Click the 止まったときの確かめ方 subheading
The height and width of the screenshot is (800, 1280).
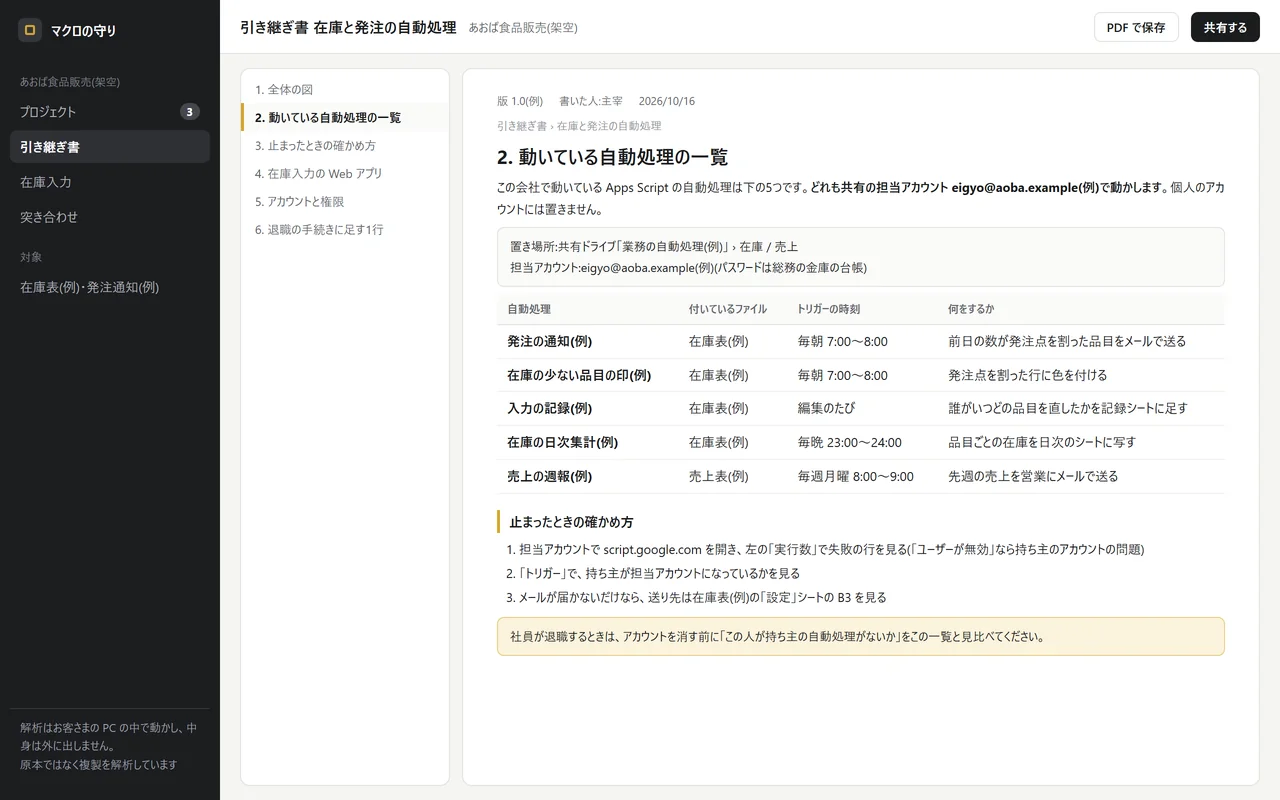coord(571,522)
